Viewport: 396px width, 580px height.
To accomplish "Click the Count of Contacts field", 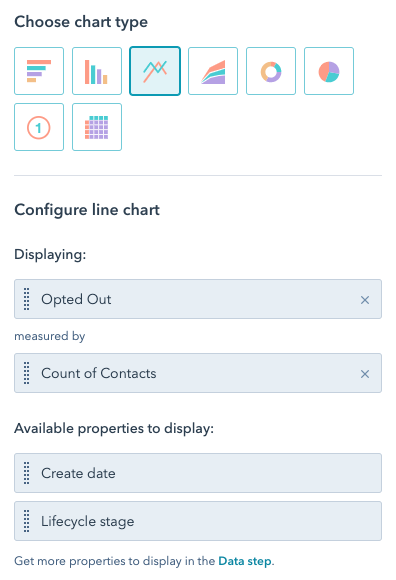I will point(198,373).
